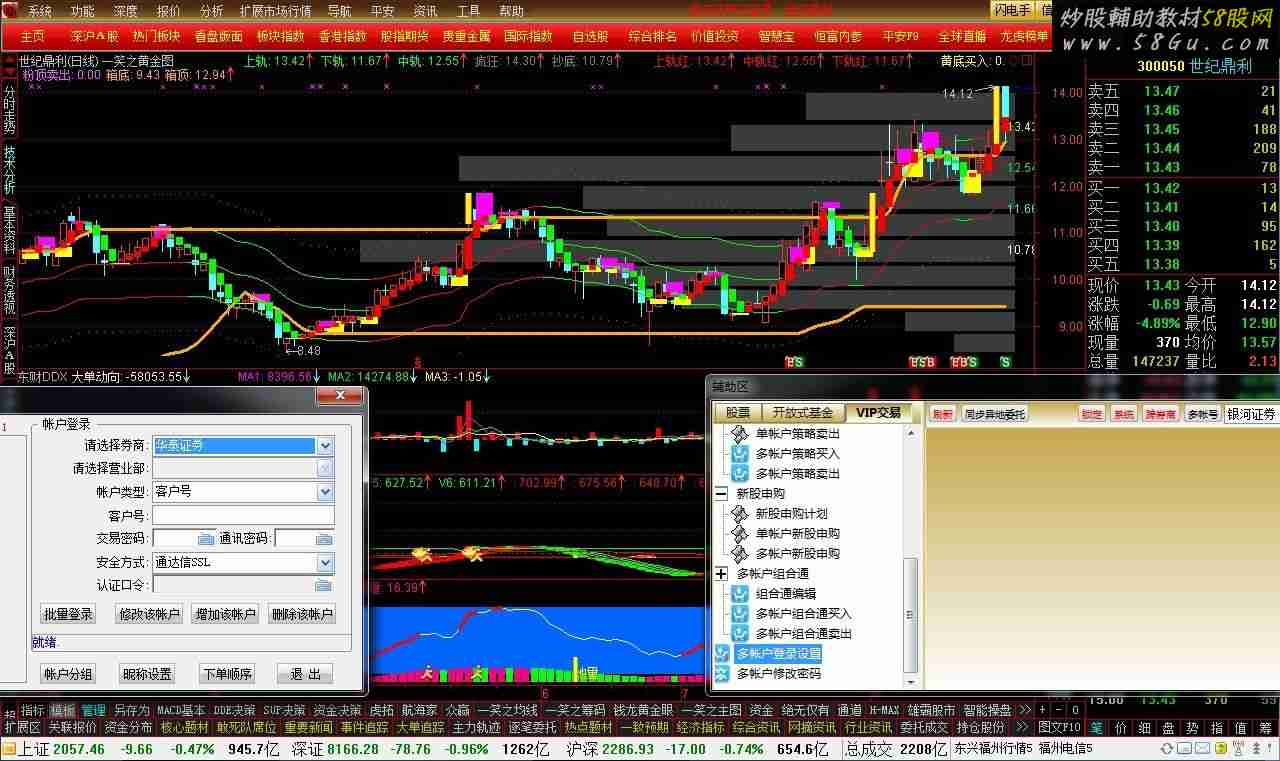
Task: Click the 多帐号 button
Action: pyautogui.click(x=1202, y=414)
